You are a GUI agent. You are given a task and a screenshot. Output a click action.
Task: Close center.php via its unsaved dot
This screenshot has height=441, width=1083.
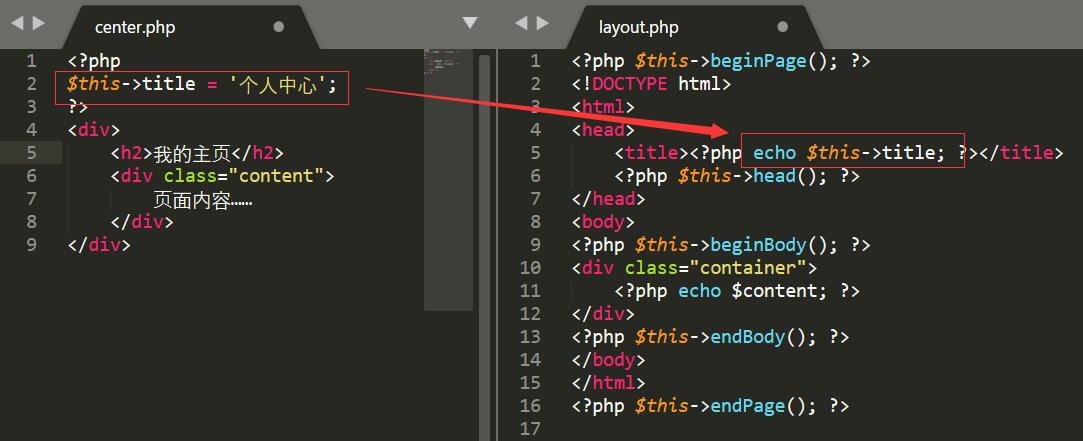(x=279, y=27)
